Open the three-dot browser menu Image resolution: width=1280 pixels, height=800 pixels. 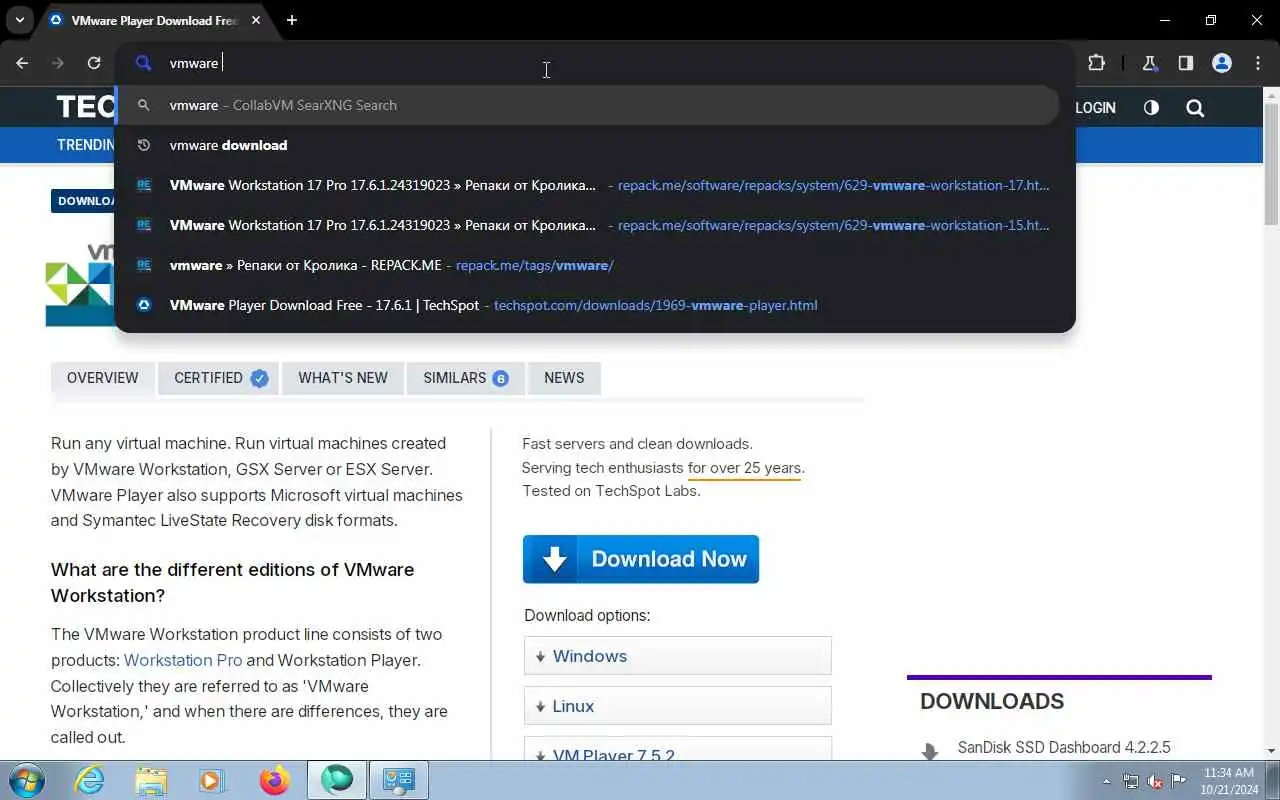[1257, 63]
